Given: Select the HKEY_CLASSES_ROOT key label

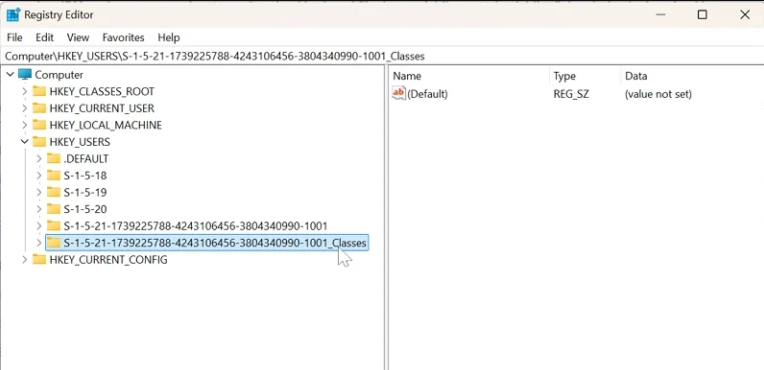Looking at the screenshot, I should [102, 92].
